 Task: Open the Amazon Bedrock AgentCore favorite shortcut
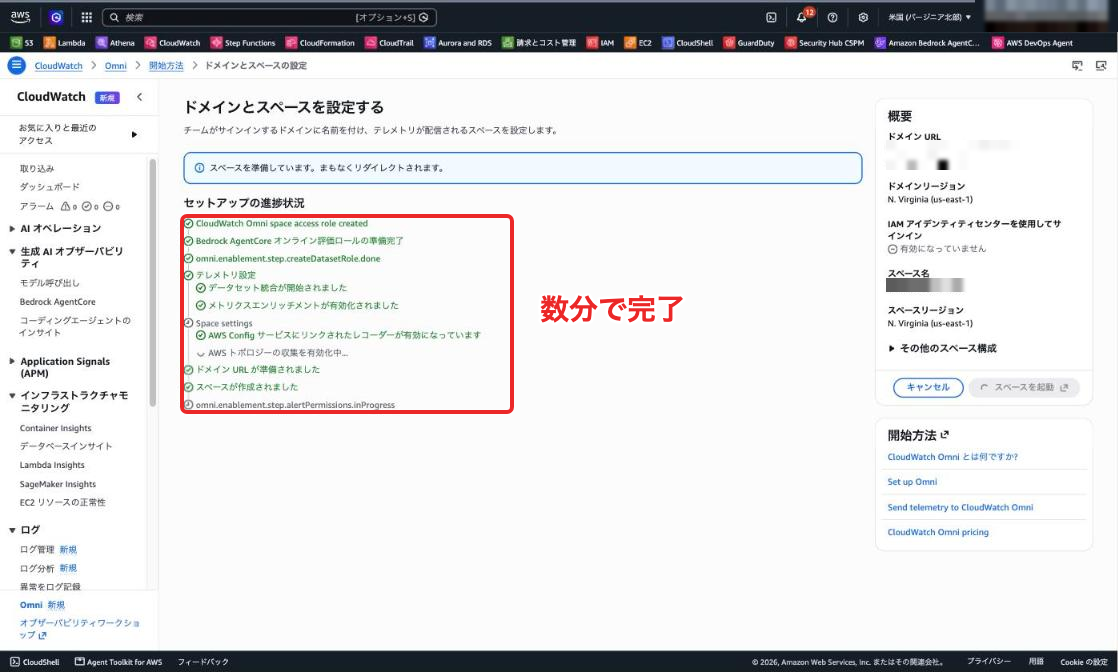pyautogui.click(x=927, y=43)
